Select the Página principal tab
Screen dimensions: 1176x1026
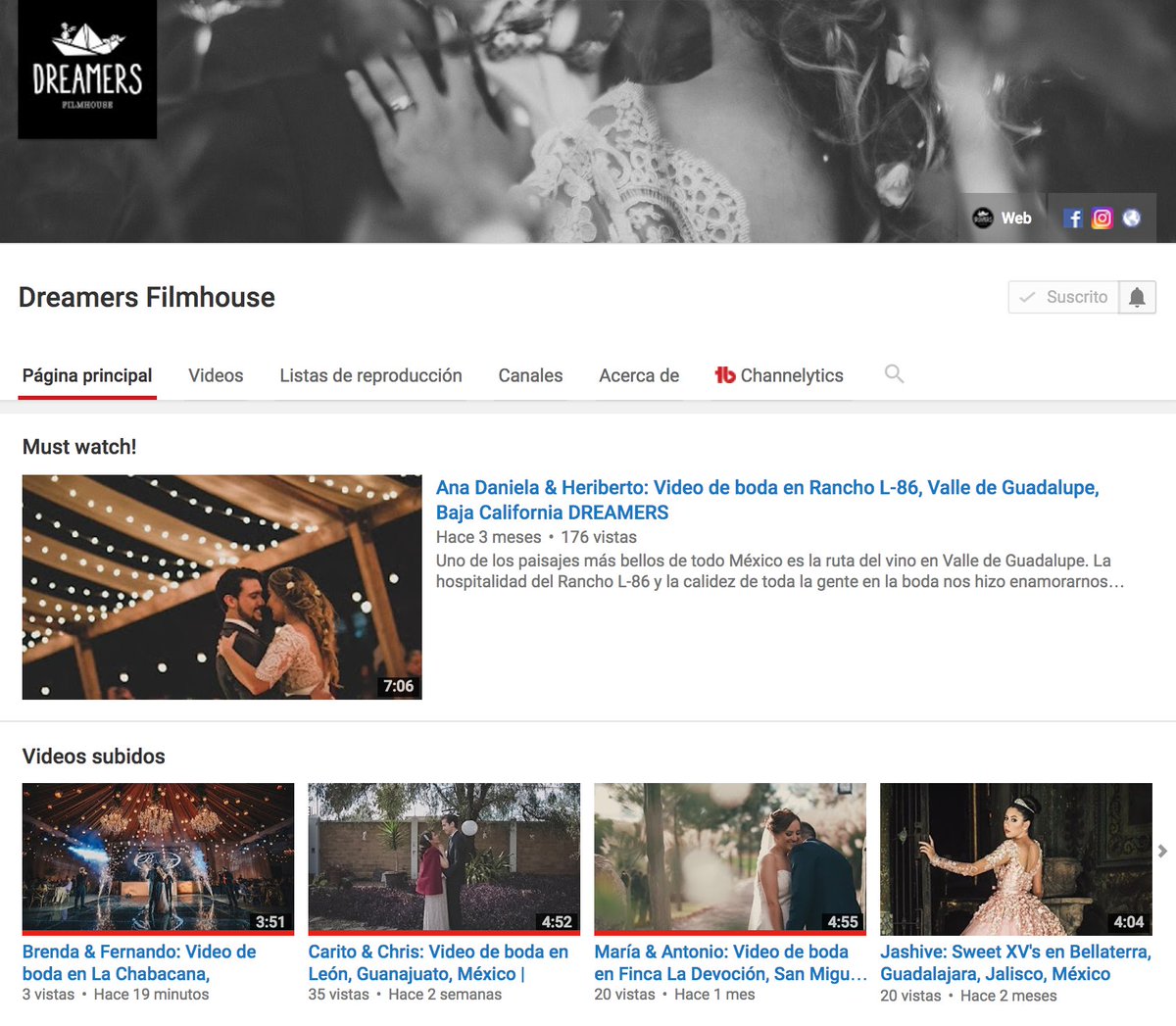[87, 375]
